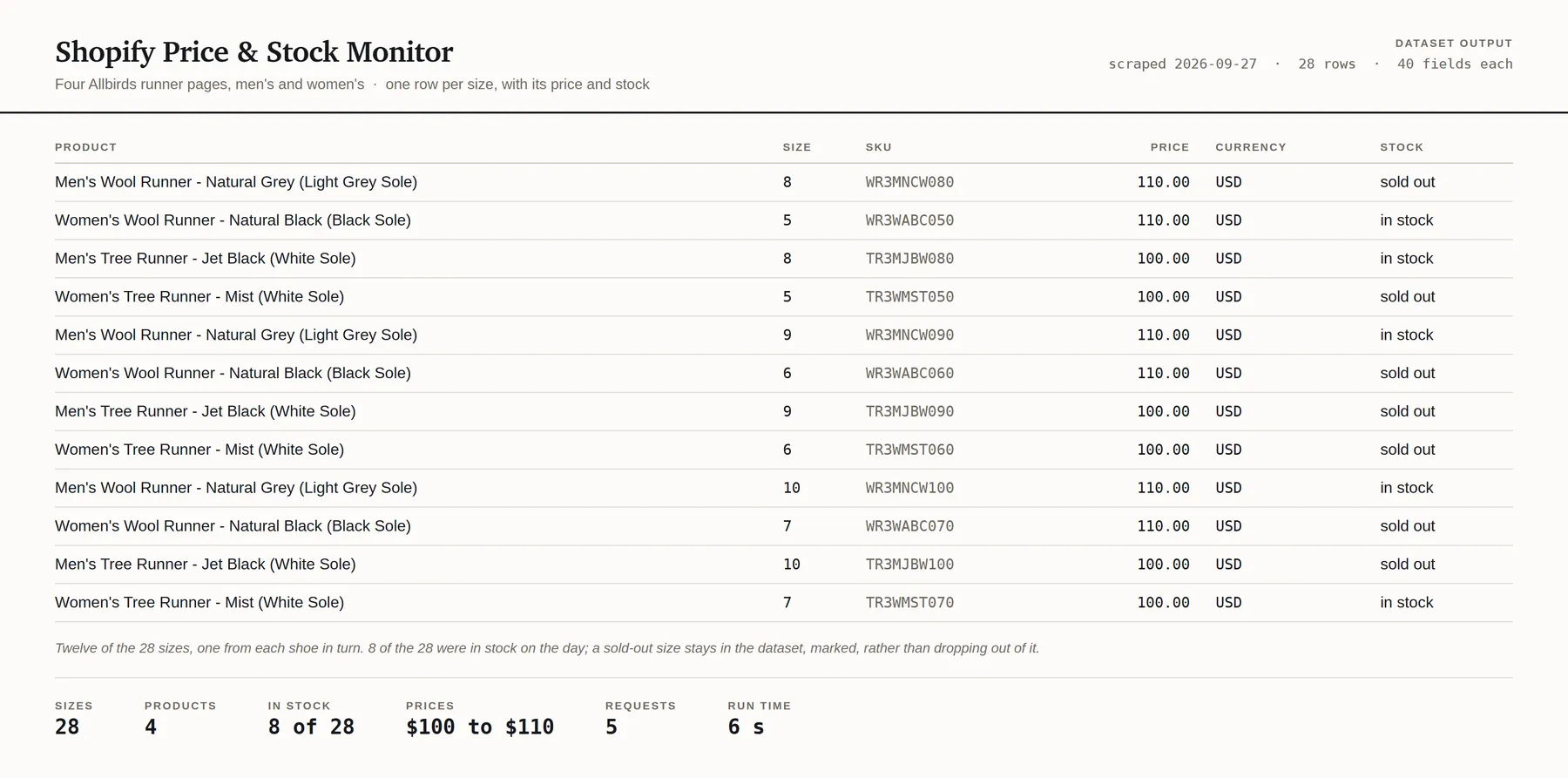Image resolution: width=1568 pixels, height=778 pixels.
Task: Click the IN STOCK value '8 of 28'
Action: [x=311, y=727]
